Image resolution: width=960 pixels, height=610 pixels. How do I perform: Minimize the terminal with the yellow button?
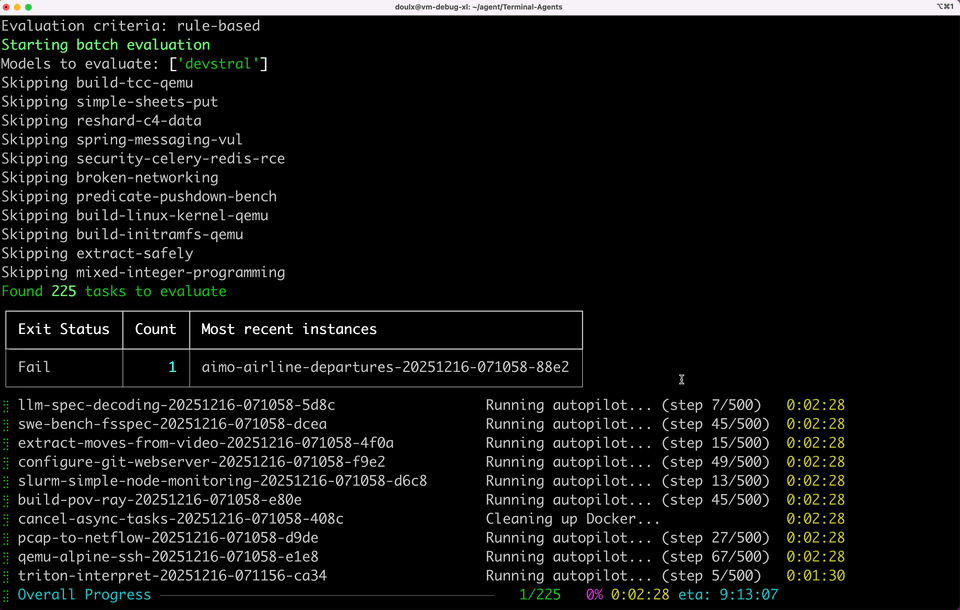(x=27, y=7)
